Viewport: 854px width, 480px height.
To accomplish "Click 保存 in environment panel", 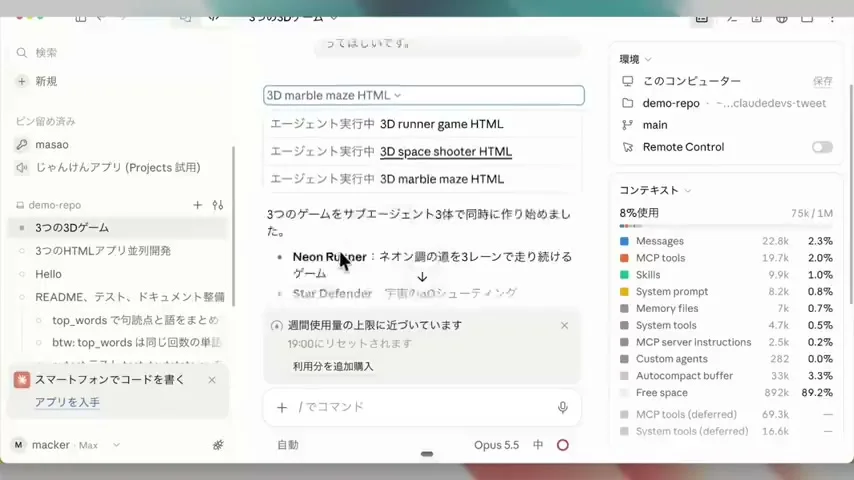I will [x=822, y=81].
